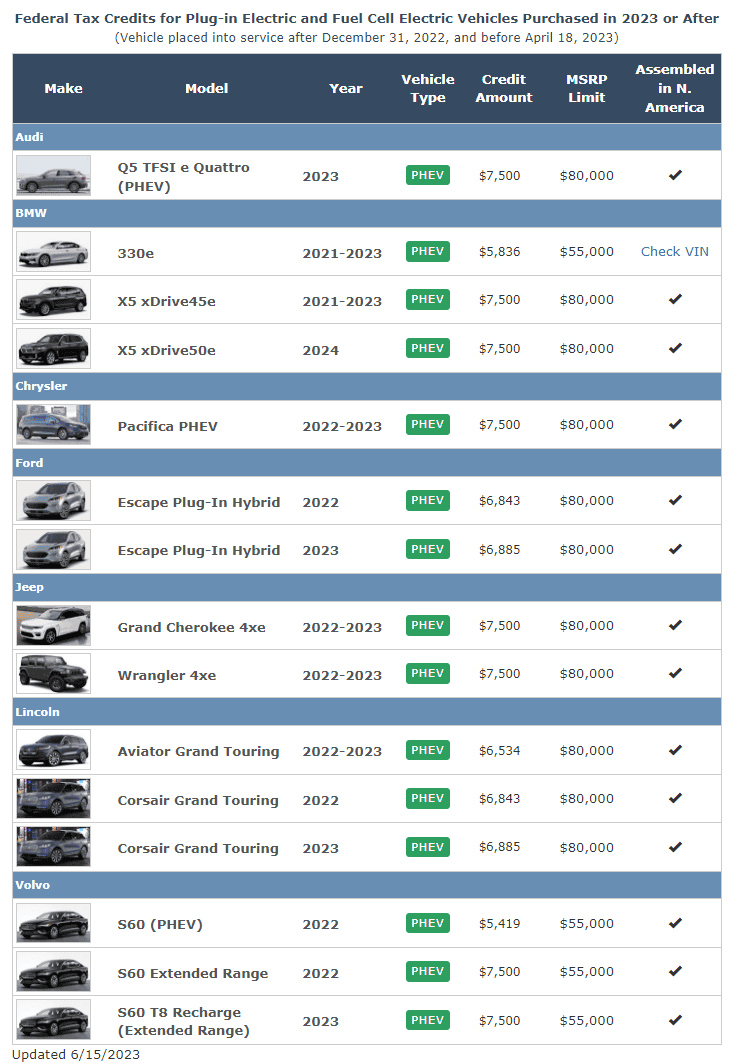
Task: Click the Jeep make group header
Action: (x=367, y=587)
